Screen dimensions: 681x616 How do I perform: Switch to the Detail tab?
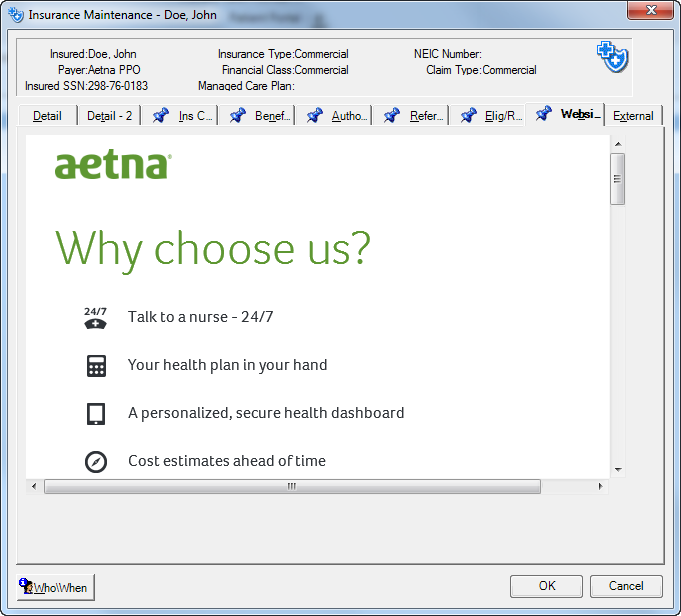coord(47,116)
